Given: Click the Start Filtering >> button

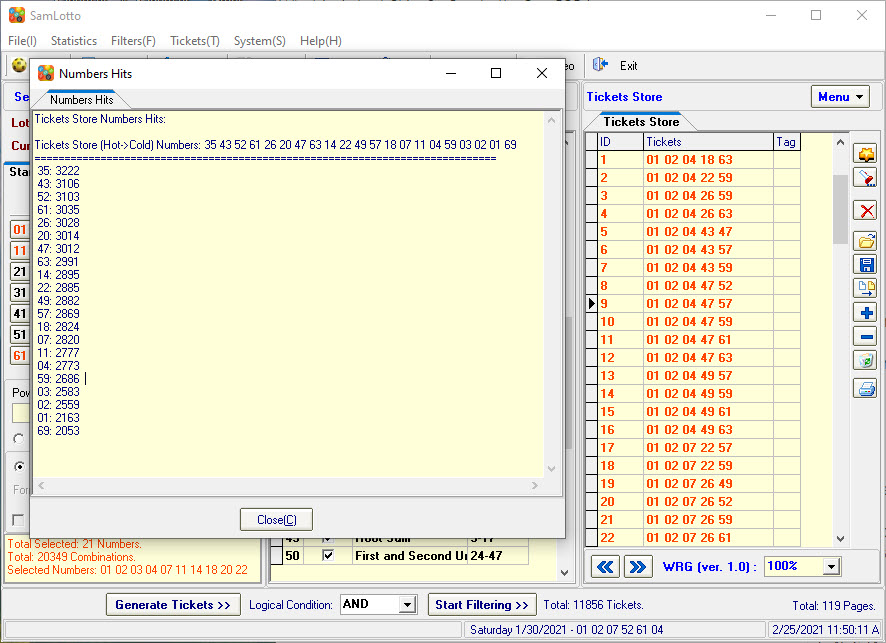Looking at the screenshot, I should pos(482,605).
